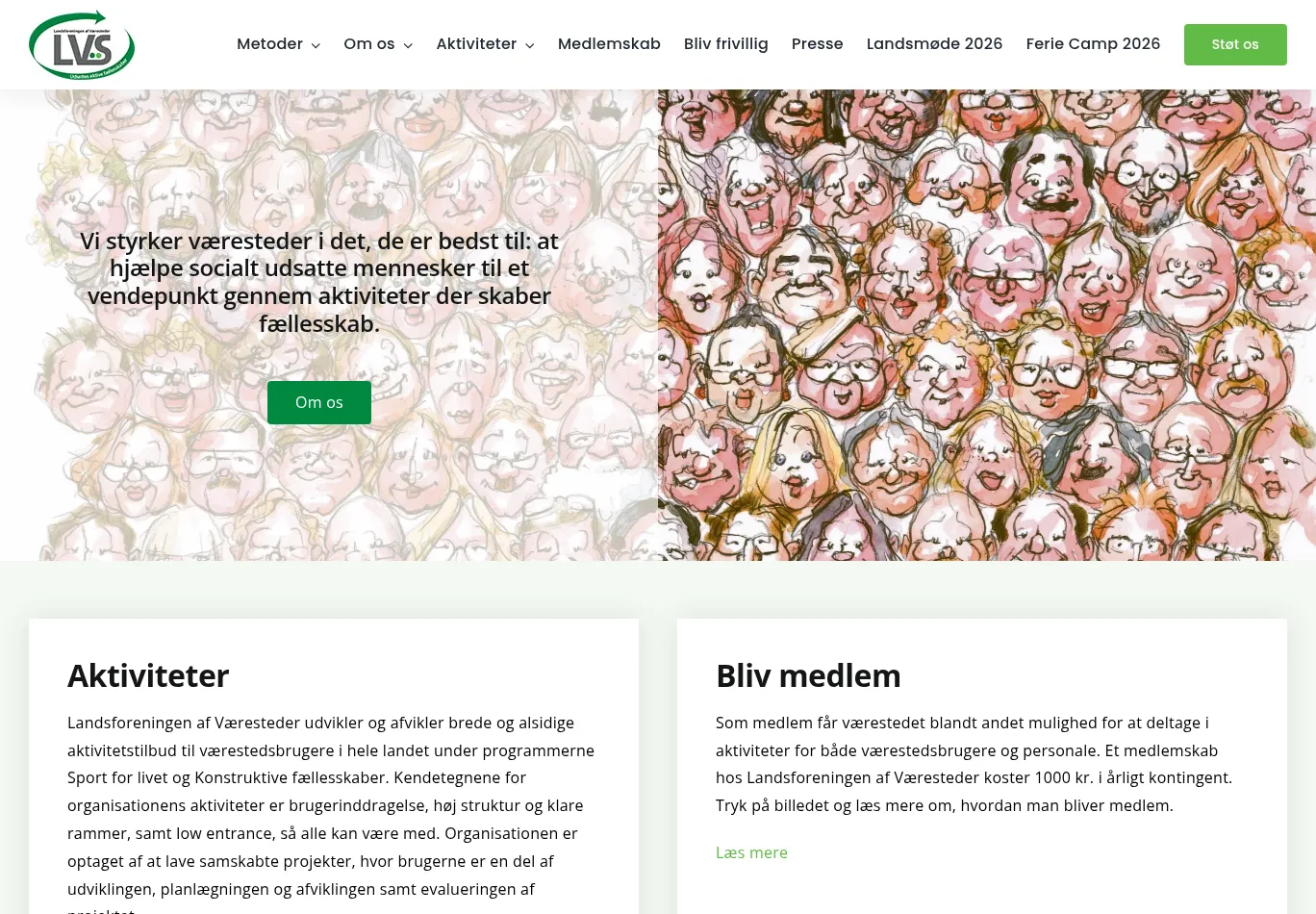Click the caricature faces image on the right
Viewport: 1316px width, 914px height.
click(x=987, y=325)
